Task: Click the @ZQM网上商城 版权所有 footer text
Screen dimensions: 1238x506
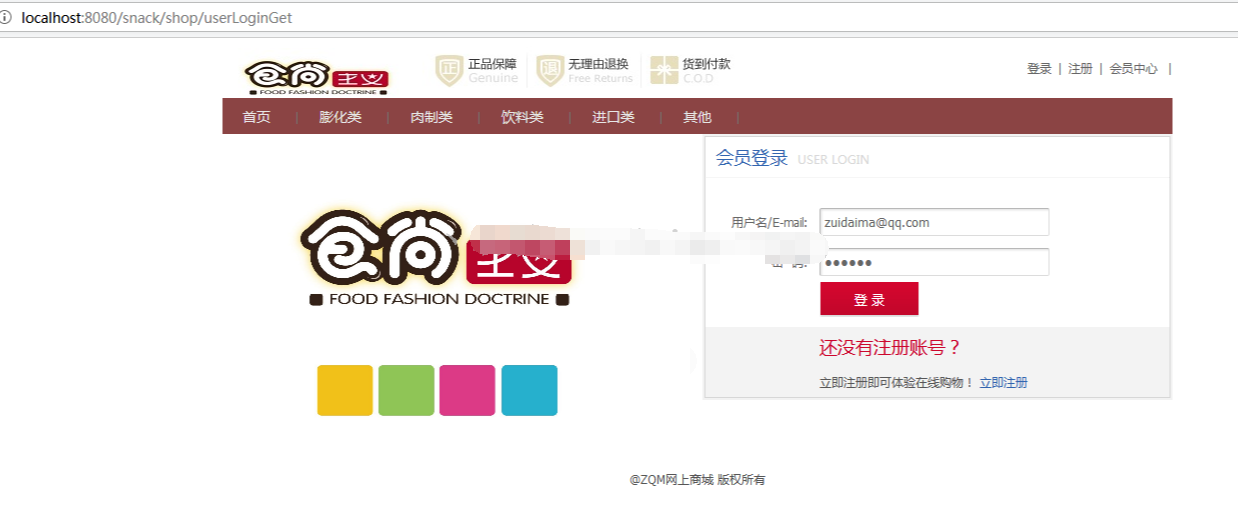Action: [697, 480]
